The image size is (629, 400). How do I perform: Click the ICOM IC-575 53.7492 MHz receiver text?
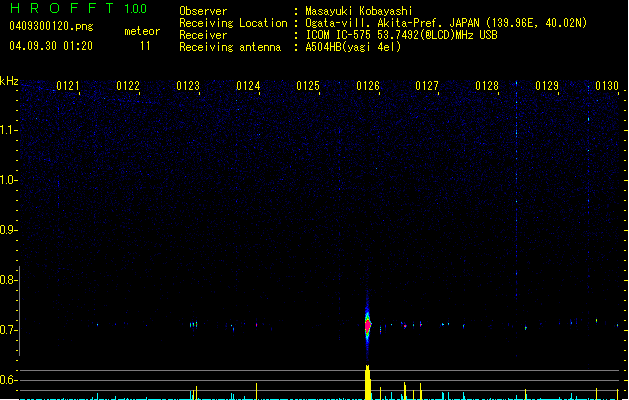pos(401,35)
